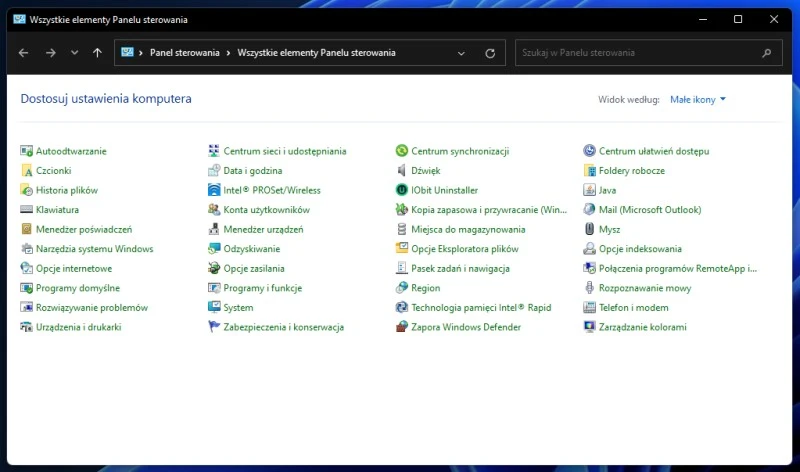Open the Mysz mouse icon
800x472 pixels.
(x=590, y=229)
